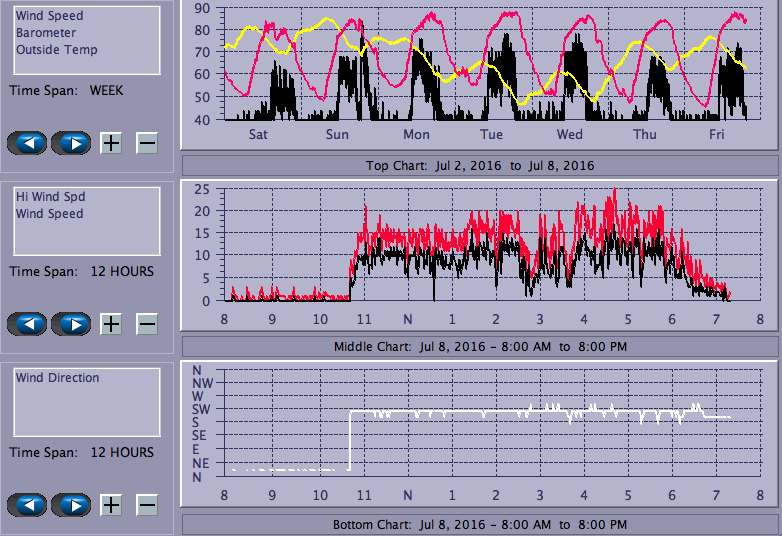The image size is (782, 536).
Task: Select Barometer in top chart list
Action: (x=45, y=33)
